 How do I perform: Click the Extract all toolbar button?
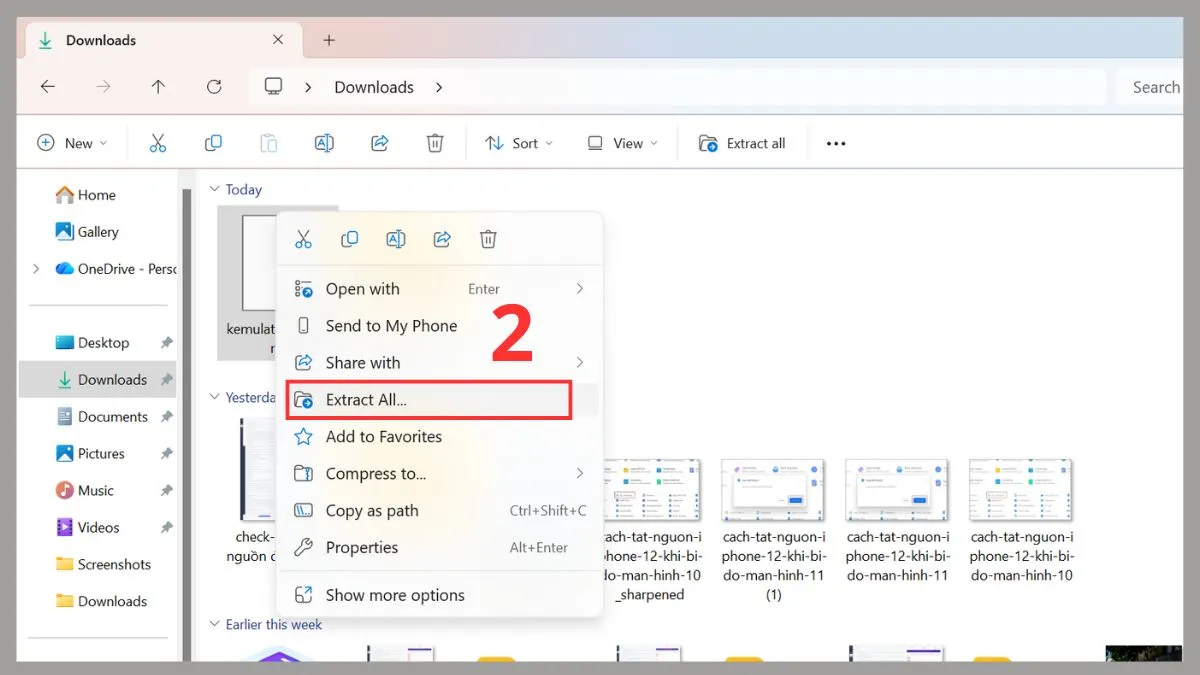[x=742, y=143]
